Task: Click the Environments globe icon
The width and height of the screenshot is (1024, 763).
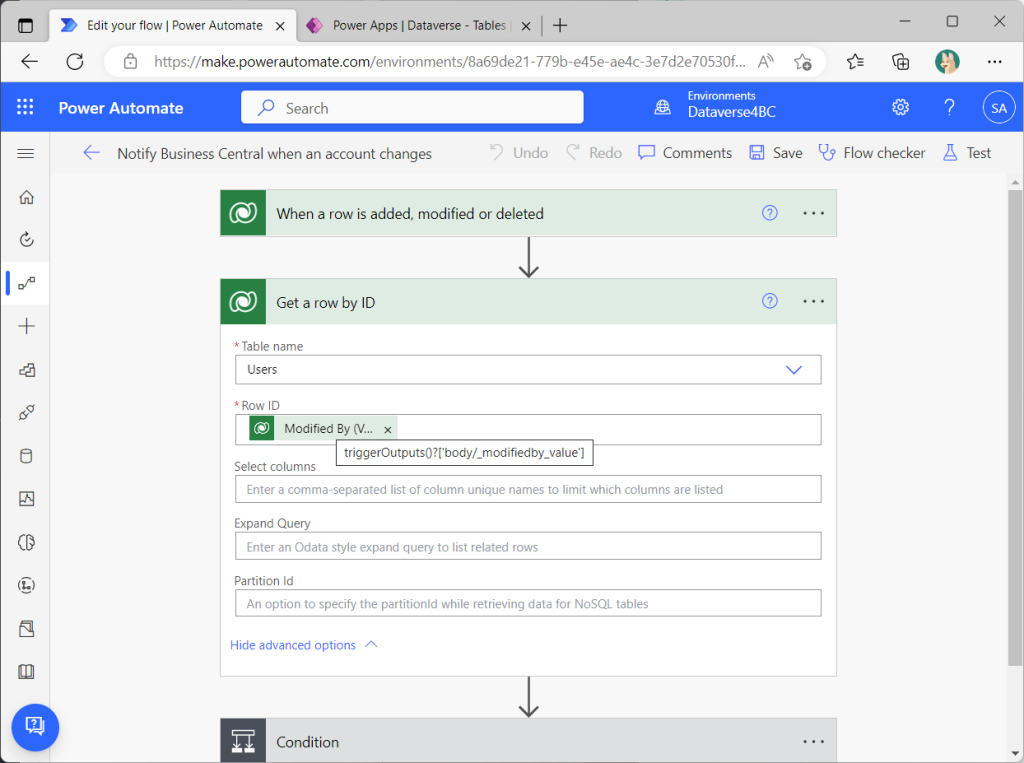Action: pos(662,107)
